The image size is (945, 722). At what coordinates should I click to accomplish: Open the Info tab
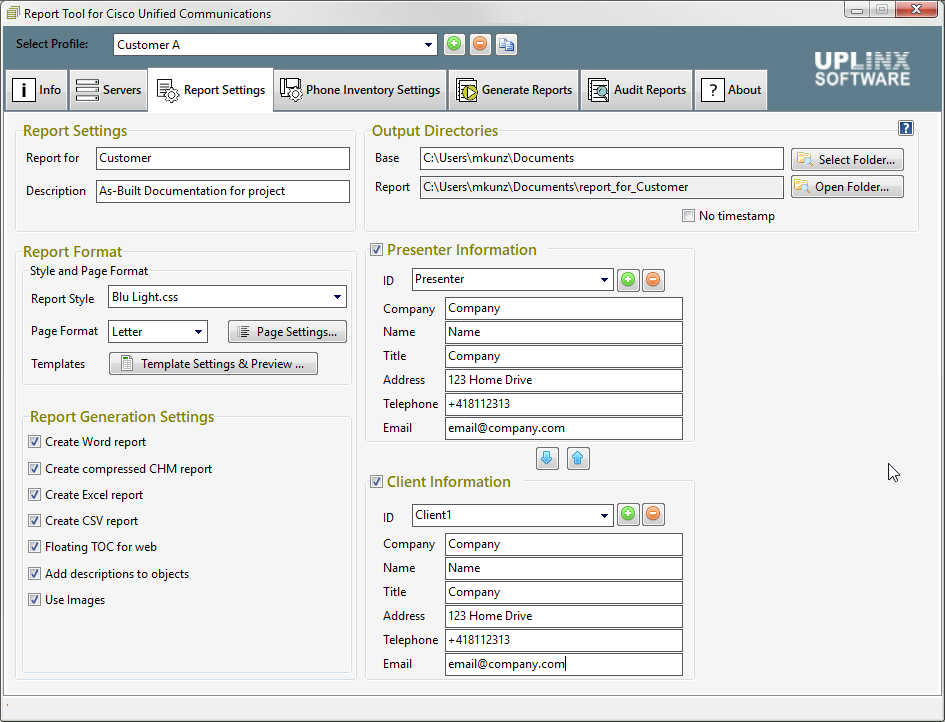[x=36, y=90]
